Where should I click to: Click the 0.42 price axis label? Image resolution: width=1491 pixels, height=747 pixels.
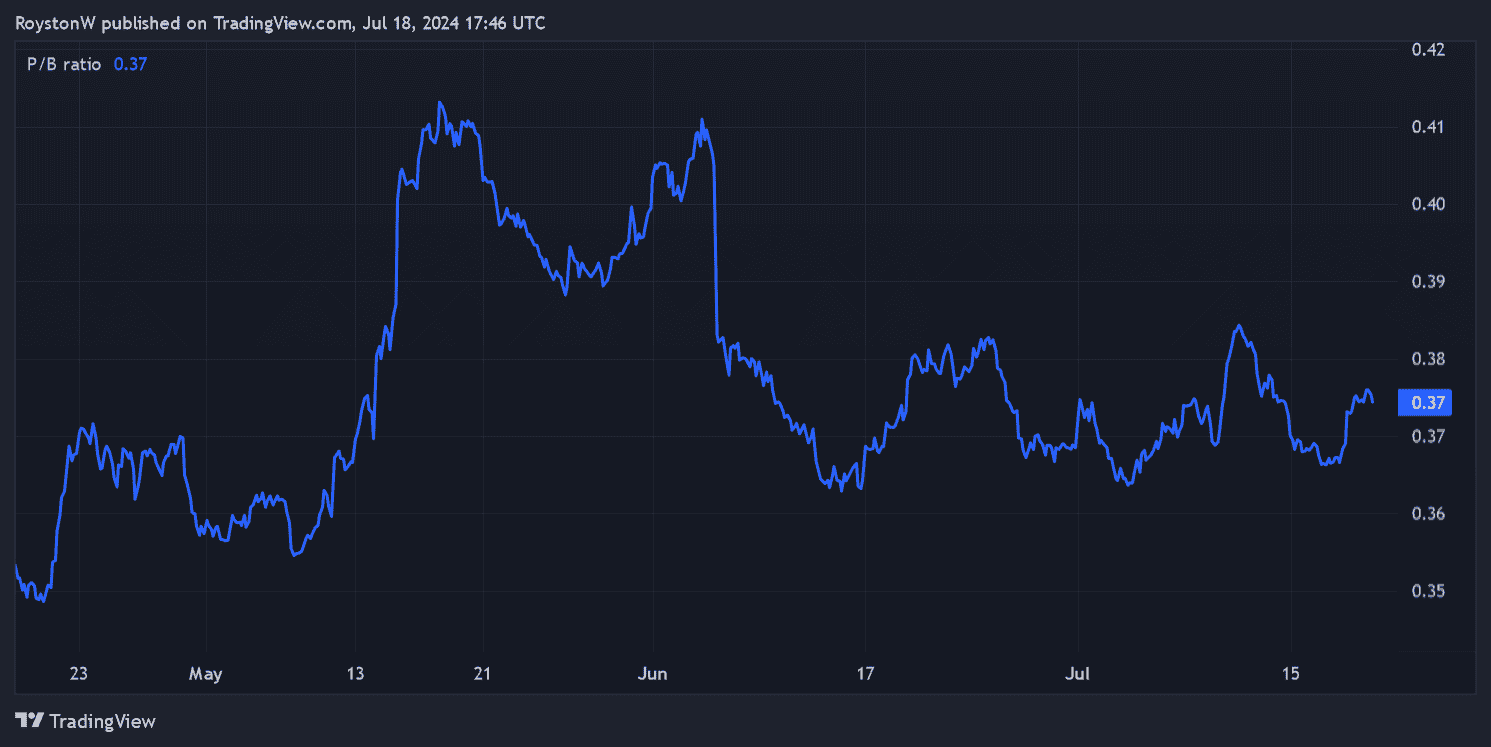(1428, 49)
